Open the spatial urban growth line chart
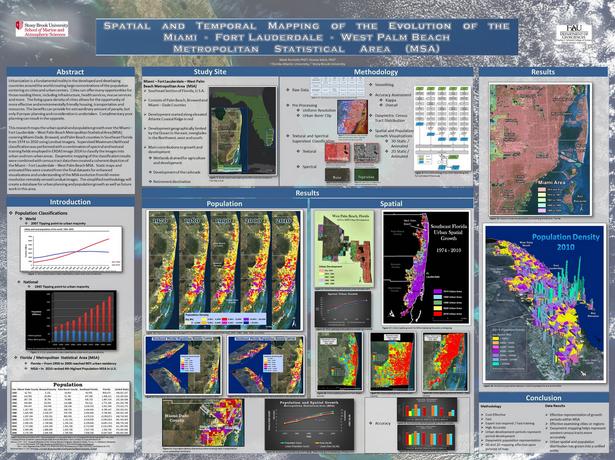615x460 pixels. coord(343,309)
